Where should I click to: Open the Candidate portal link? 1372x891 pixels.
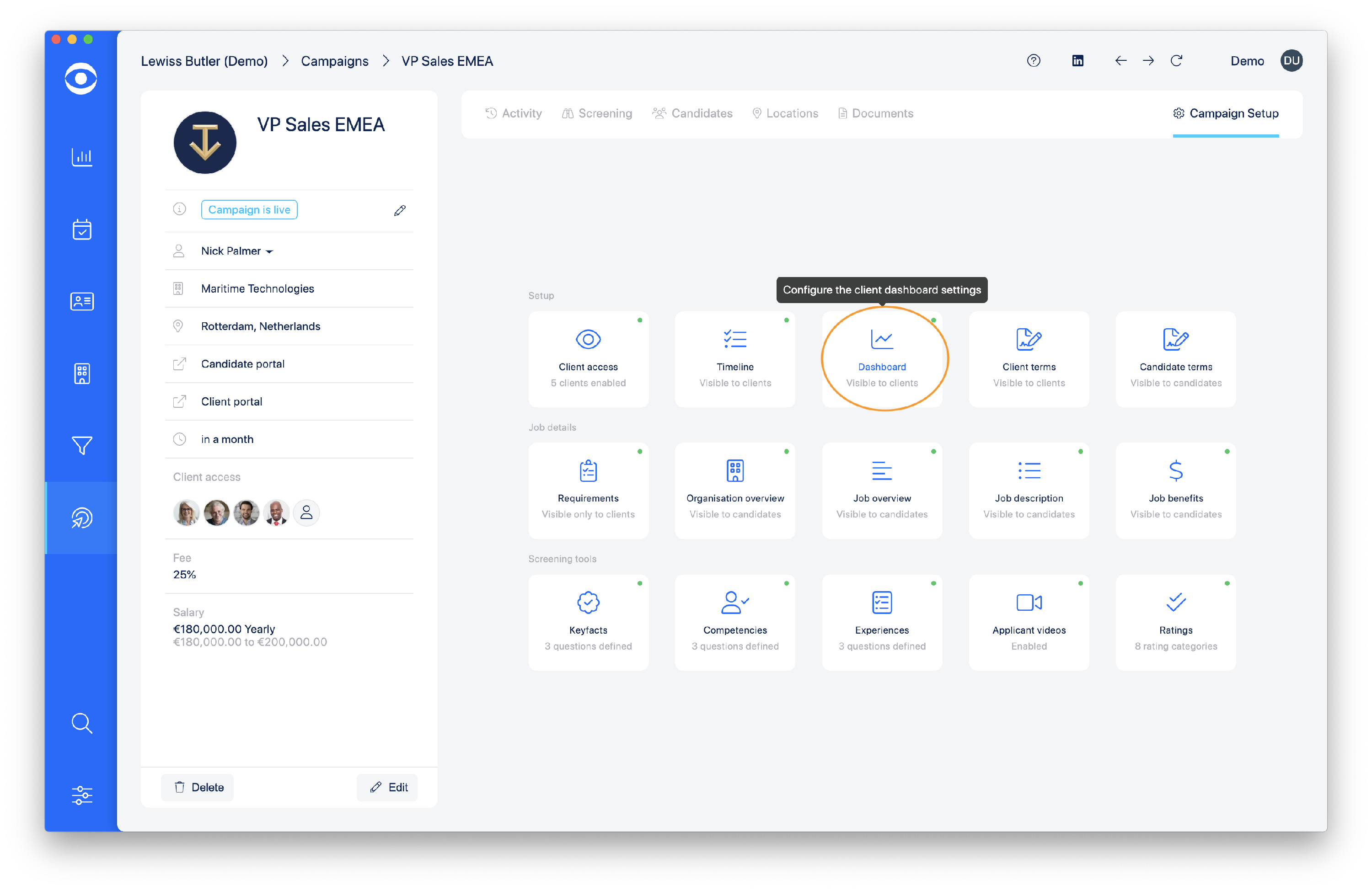[242, 363]
